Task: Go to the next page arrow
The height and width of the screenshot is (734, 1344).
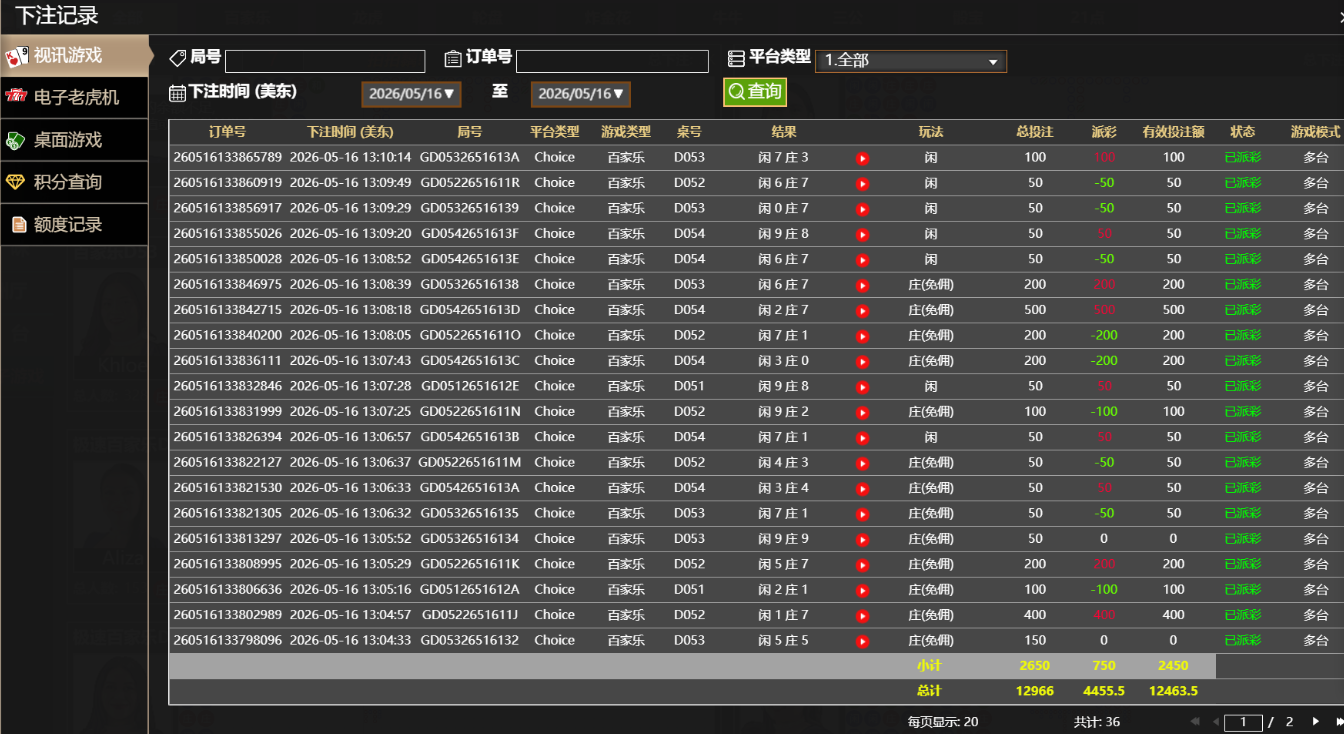Action: tap(1316, 721)
